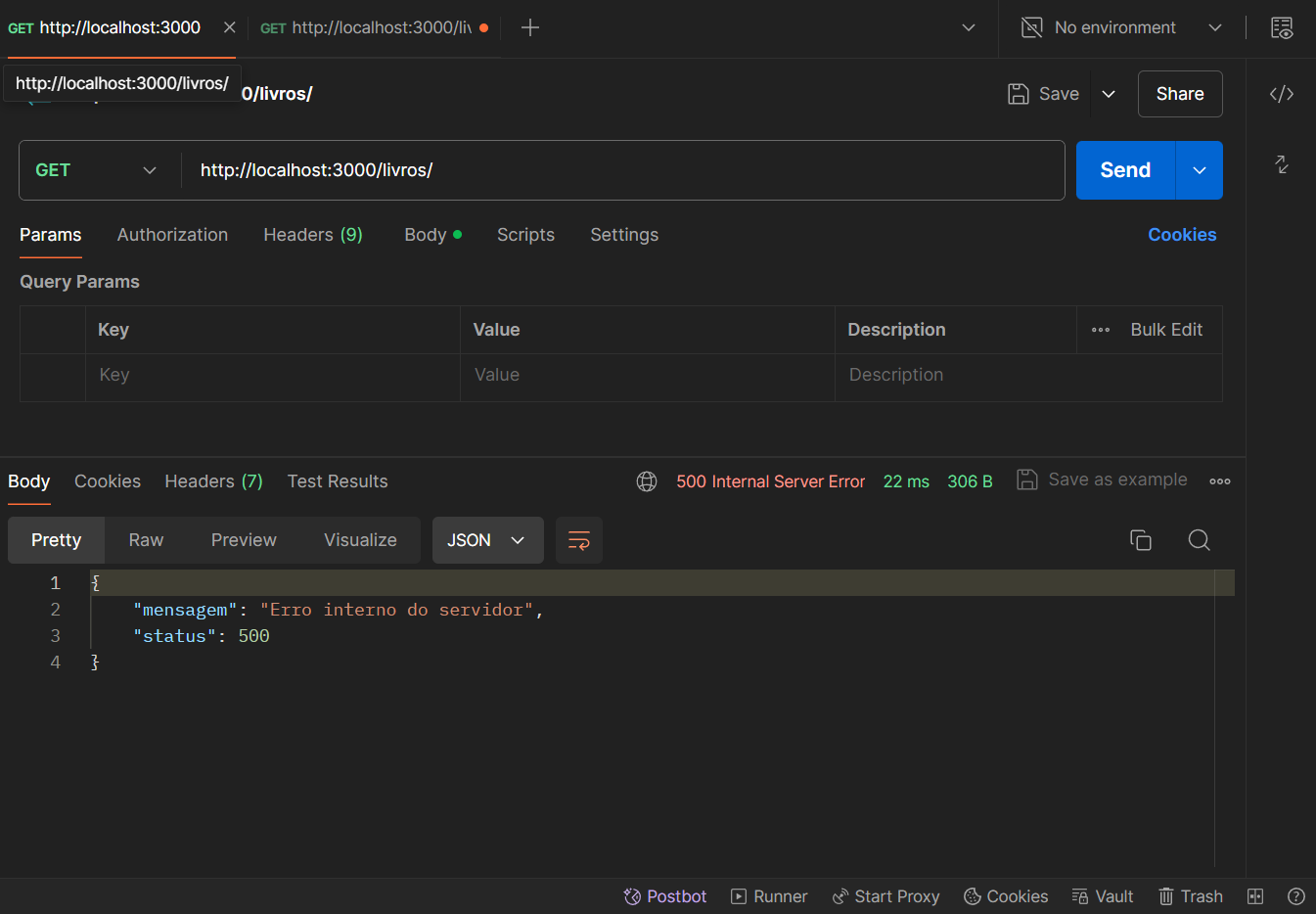
Task: Open the response Cookies tab
Action: coord(108,481)
